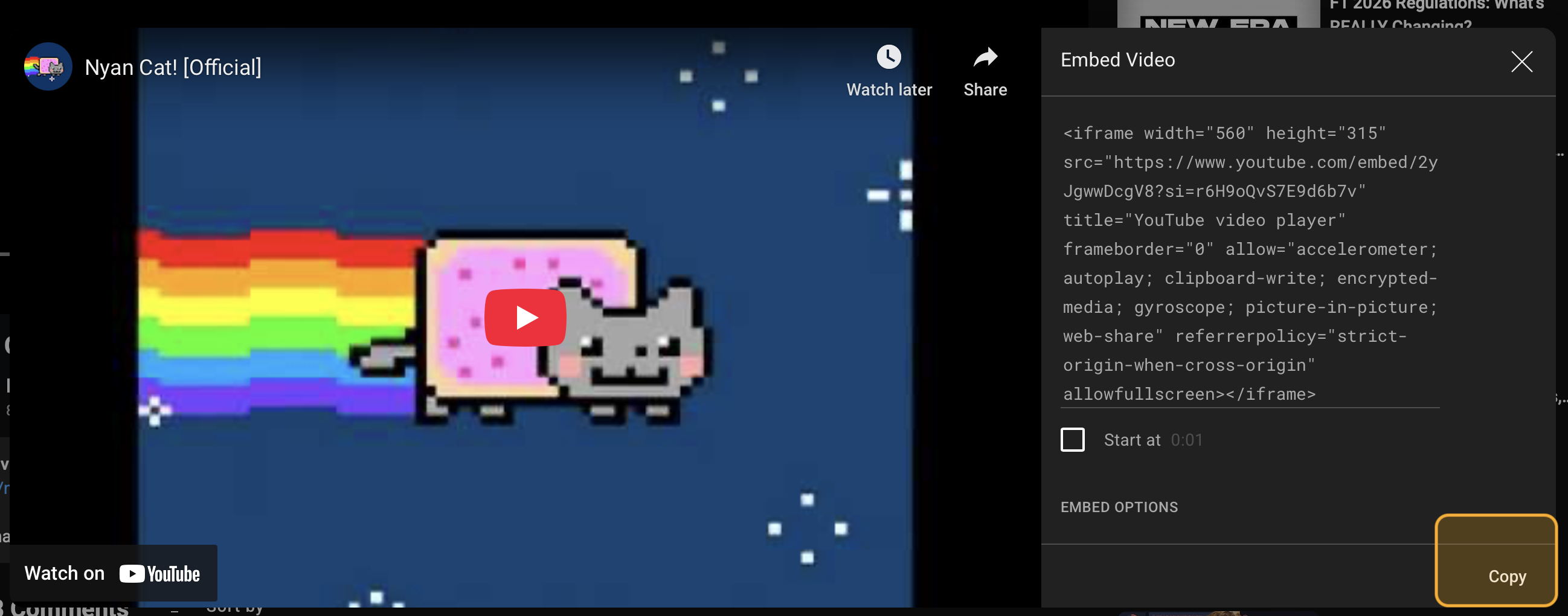The image size is (1568, 616).
Task: Click the Share arrow icon
Action: pyautogui.click(x=985, y=58)
